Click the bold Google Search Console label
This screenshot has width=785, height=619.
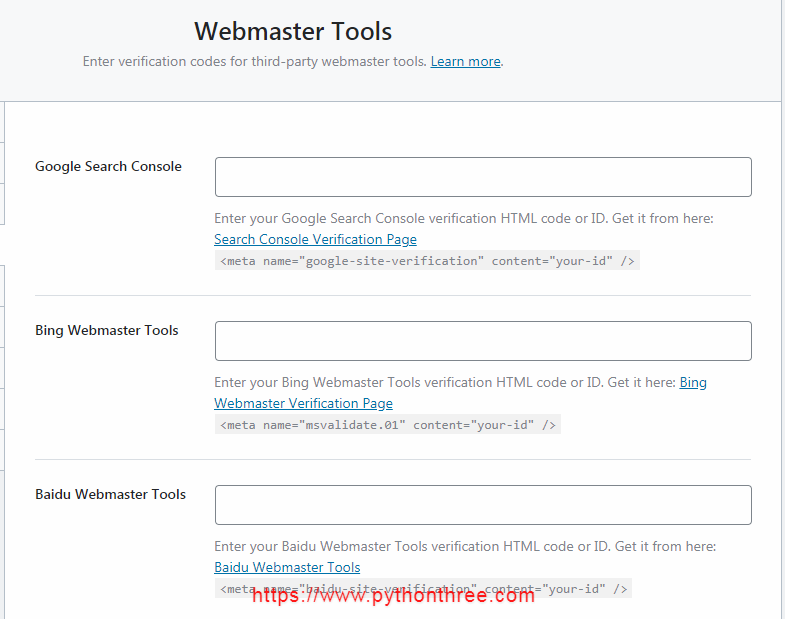point(108,166)
